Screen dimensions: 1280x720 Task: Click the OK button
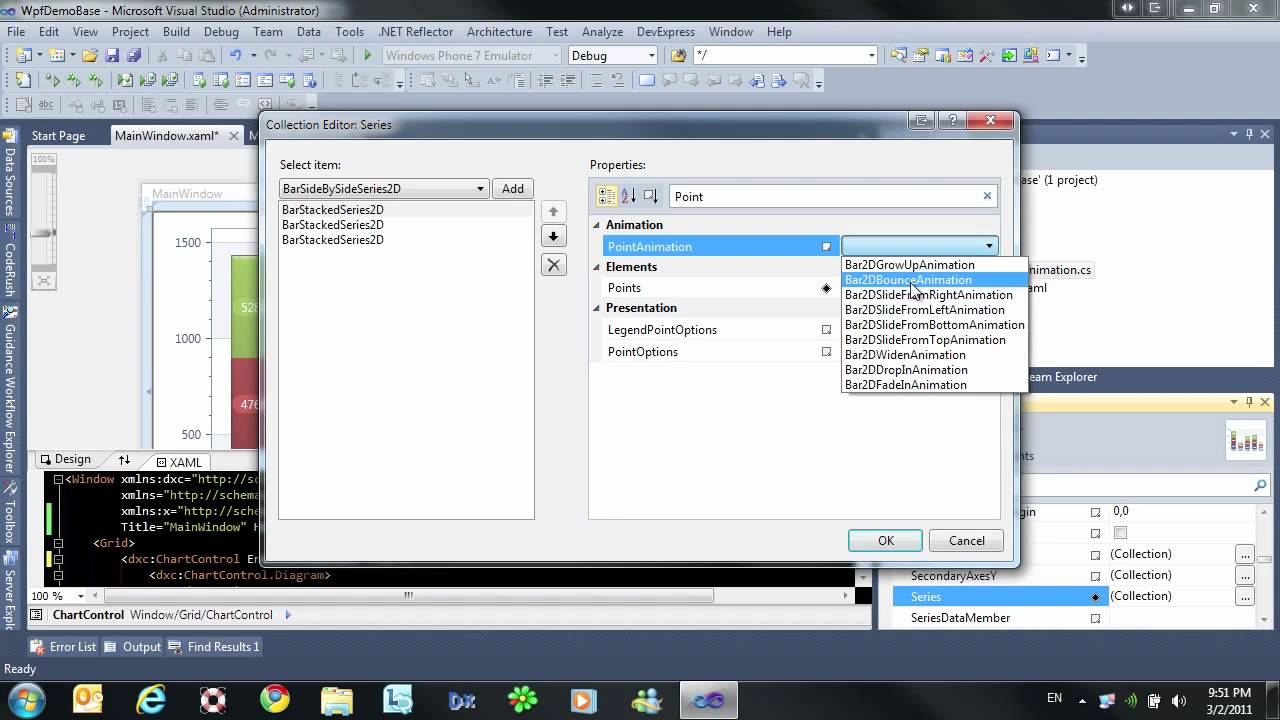point(885,541)
